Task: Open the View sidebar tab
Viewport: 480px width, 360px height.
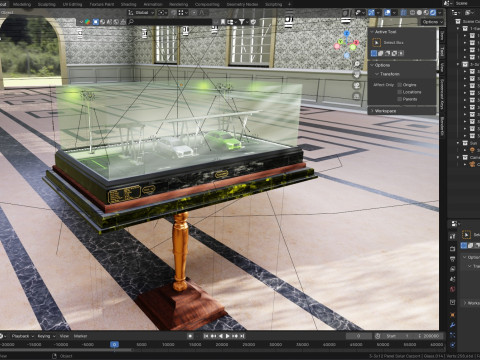Action: (442, 67)
